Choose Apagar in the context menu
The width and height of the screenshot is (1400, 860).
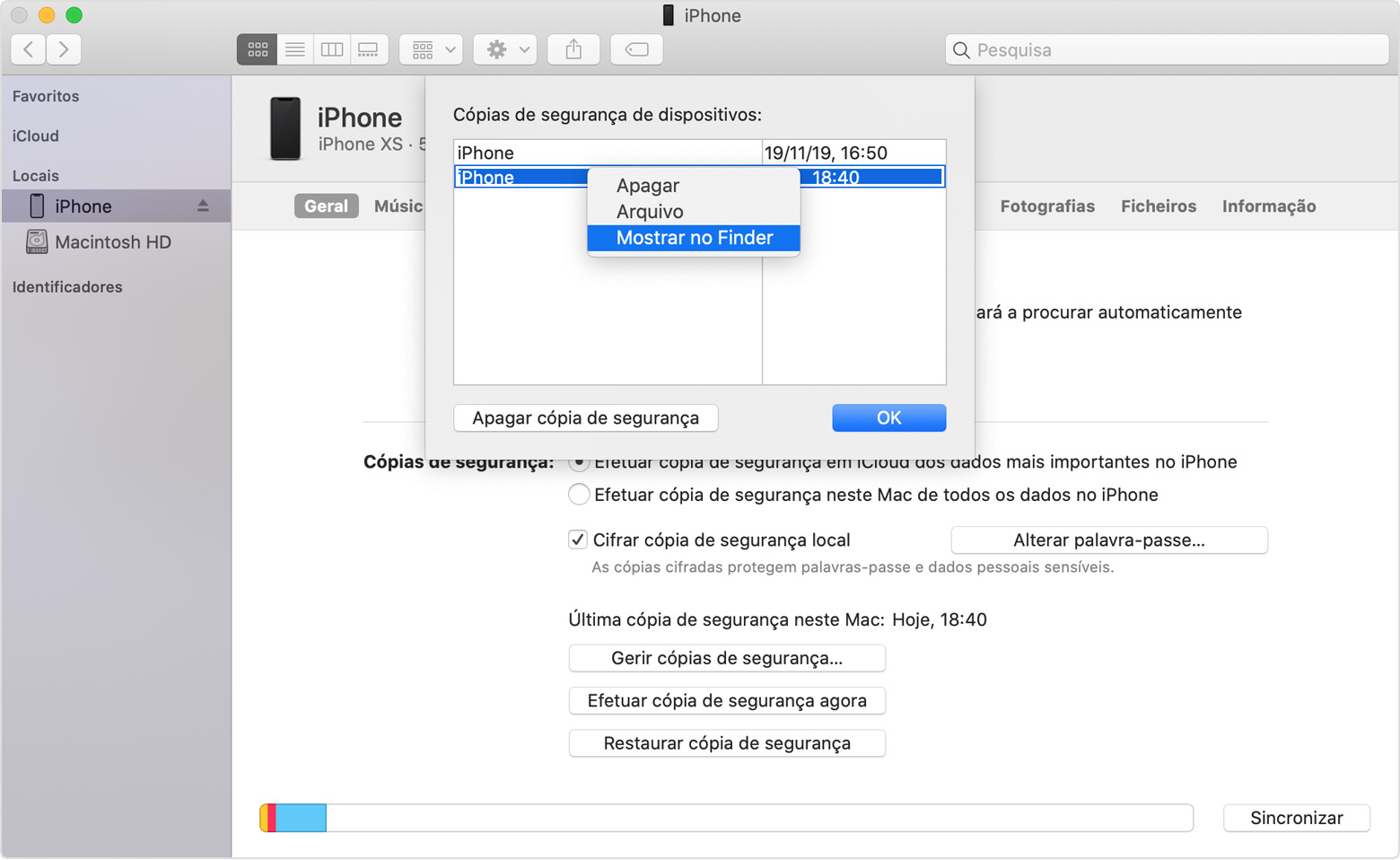click(x=693, y=186)
